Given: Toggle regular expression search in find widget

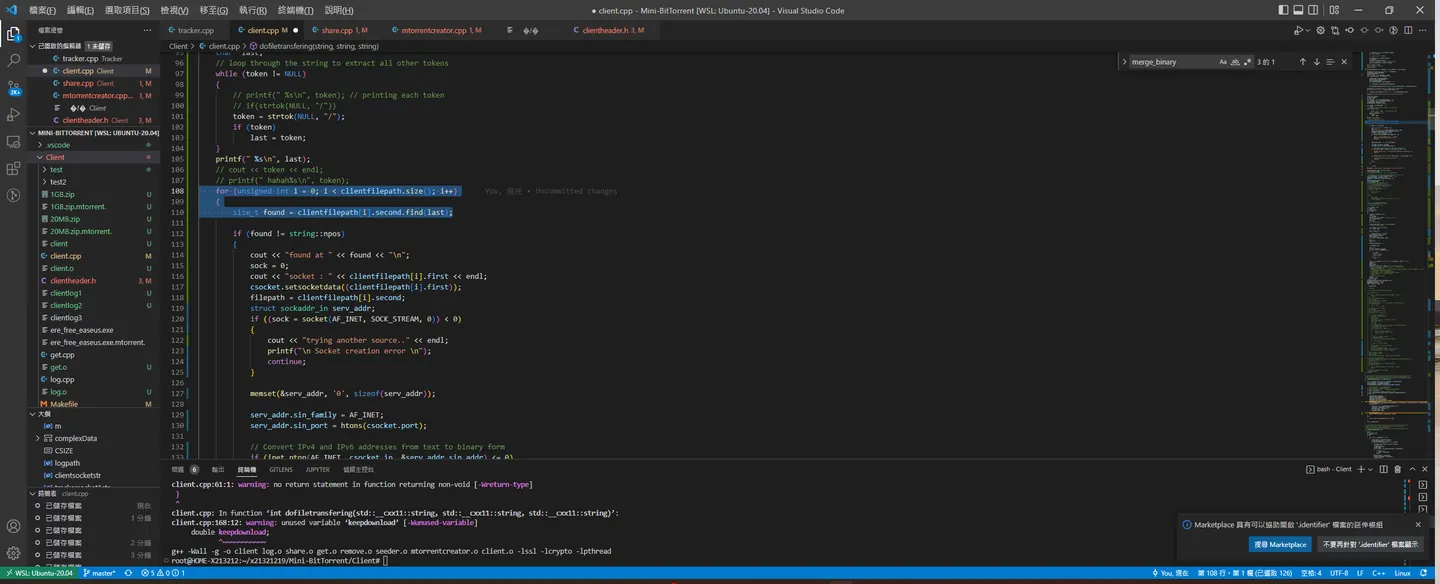Looking at the screenshot, I should coord(1246,62).
